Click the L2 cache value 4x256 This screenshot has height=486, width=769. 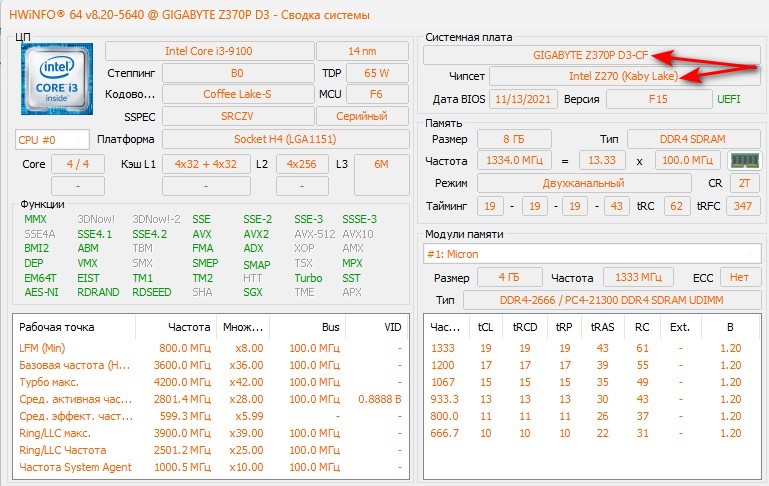click(302, 164)
